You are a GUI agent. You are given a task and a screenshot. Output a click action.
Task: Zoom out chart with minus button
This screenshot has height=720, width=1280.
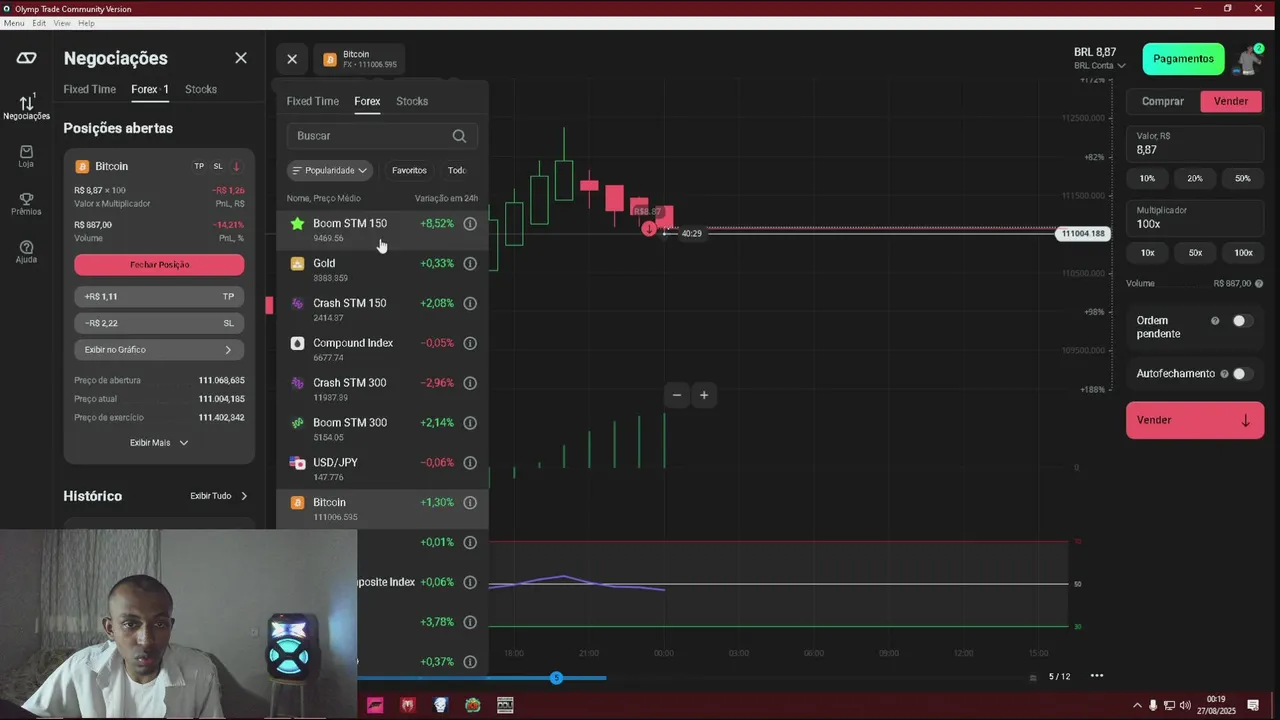(x=677, y=395)
